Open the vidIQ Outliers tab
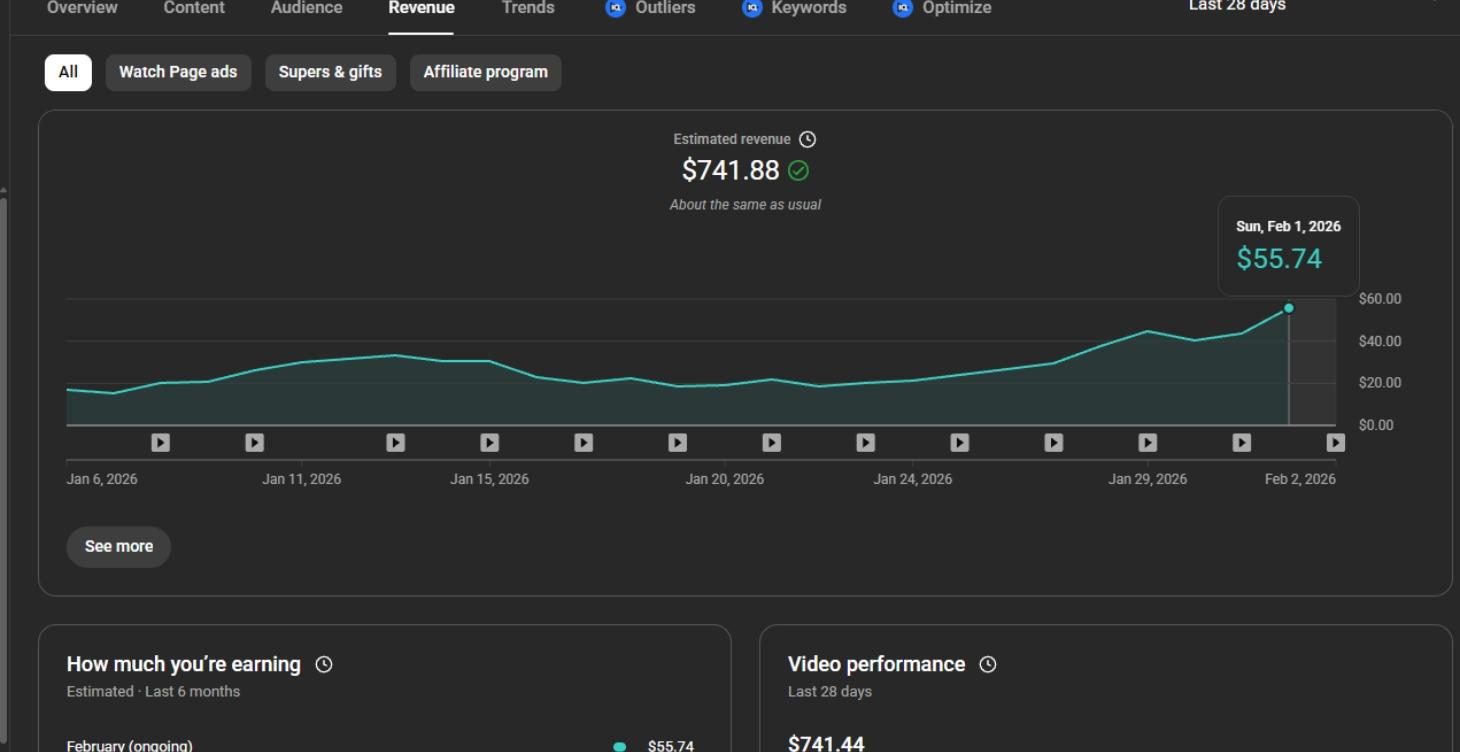The width and height of the screenshot is (1460, 752). (x=651, y=8)
